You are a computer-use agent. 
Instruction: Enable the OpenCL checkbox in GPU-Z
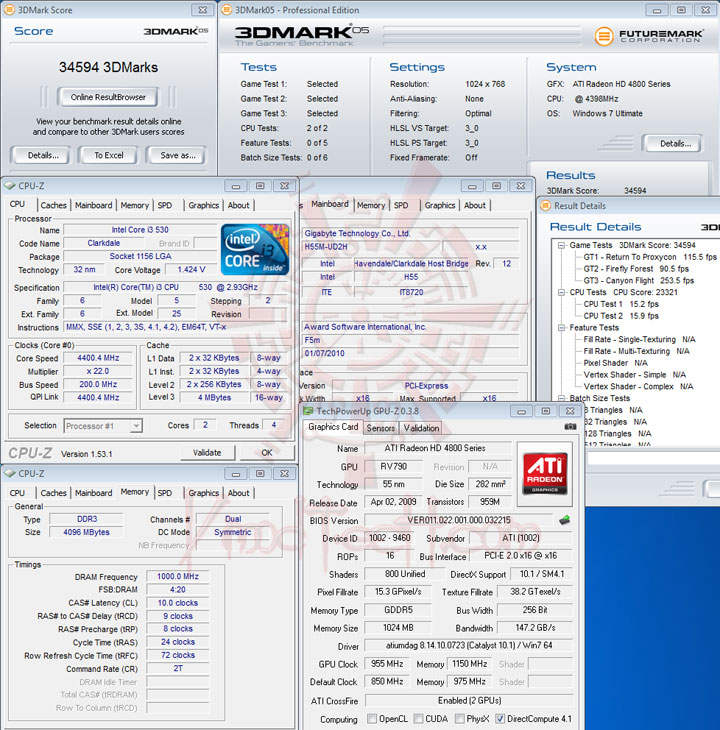372,718
